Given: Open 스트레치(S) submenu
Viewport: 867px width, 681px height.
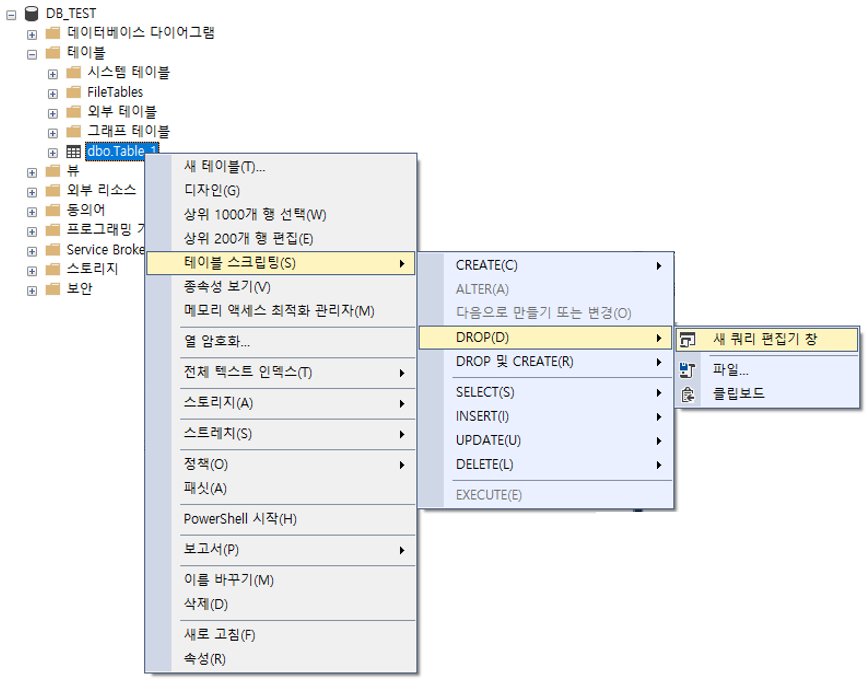Looking at the screenshot, I should click(x=281, y=434).
